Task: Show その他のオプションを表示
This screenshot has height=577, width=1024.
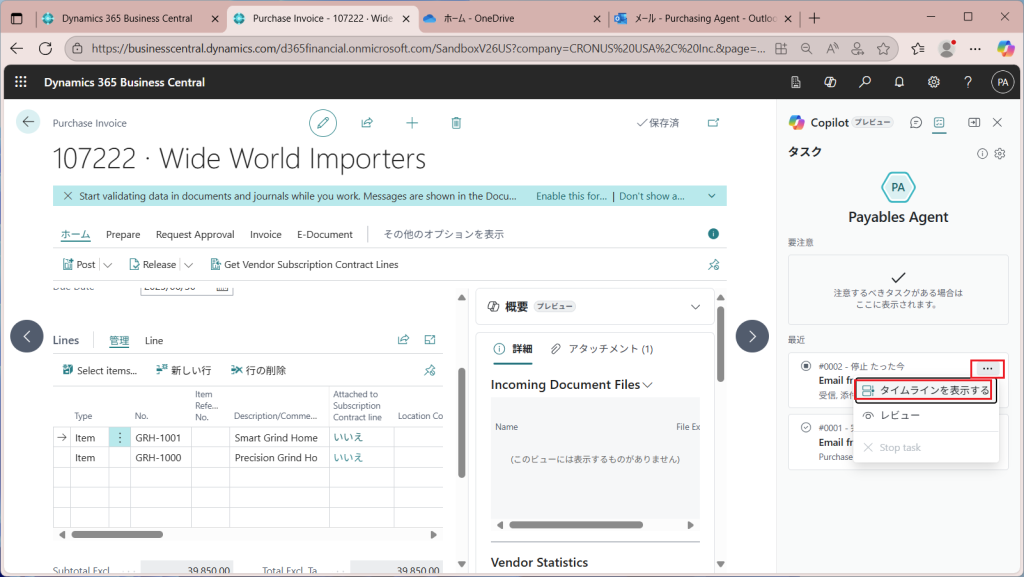Action: 443,234
